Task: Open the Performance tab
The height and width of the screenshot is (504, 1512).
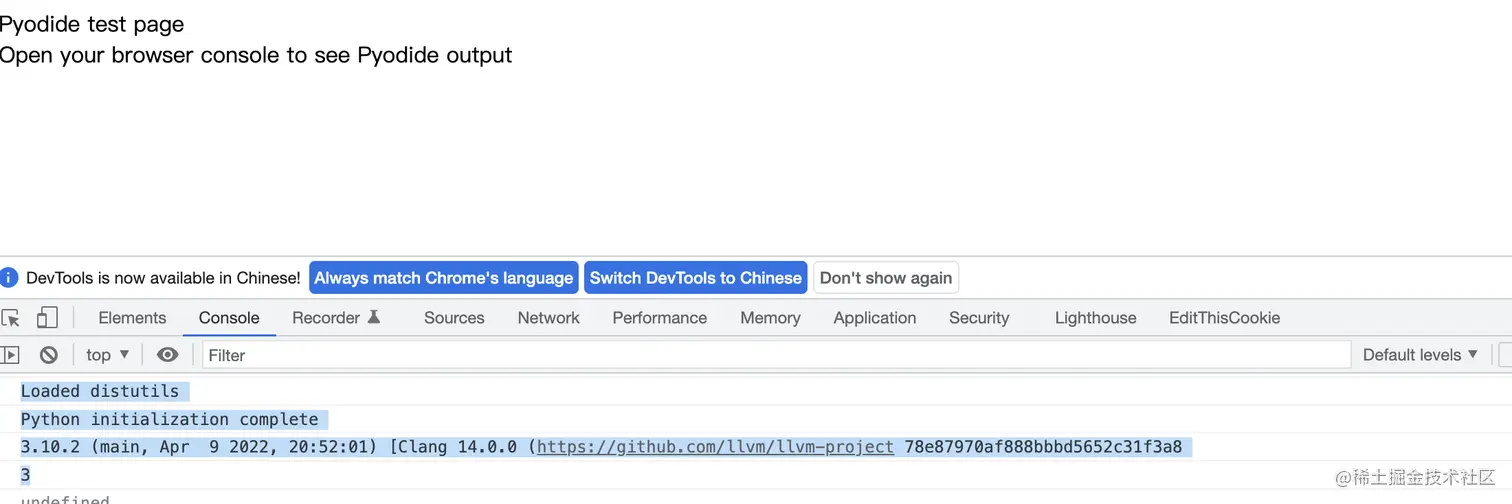Action: coord(660,318)
